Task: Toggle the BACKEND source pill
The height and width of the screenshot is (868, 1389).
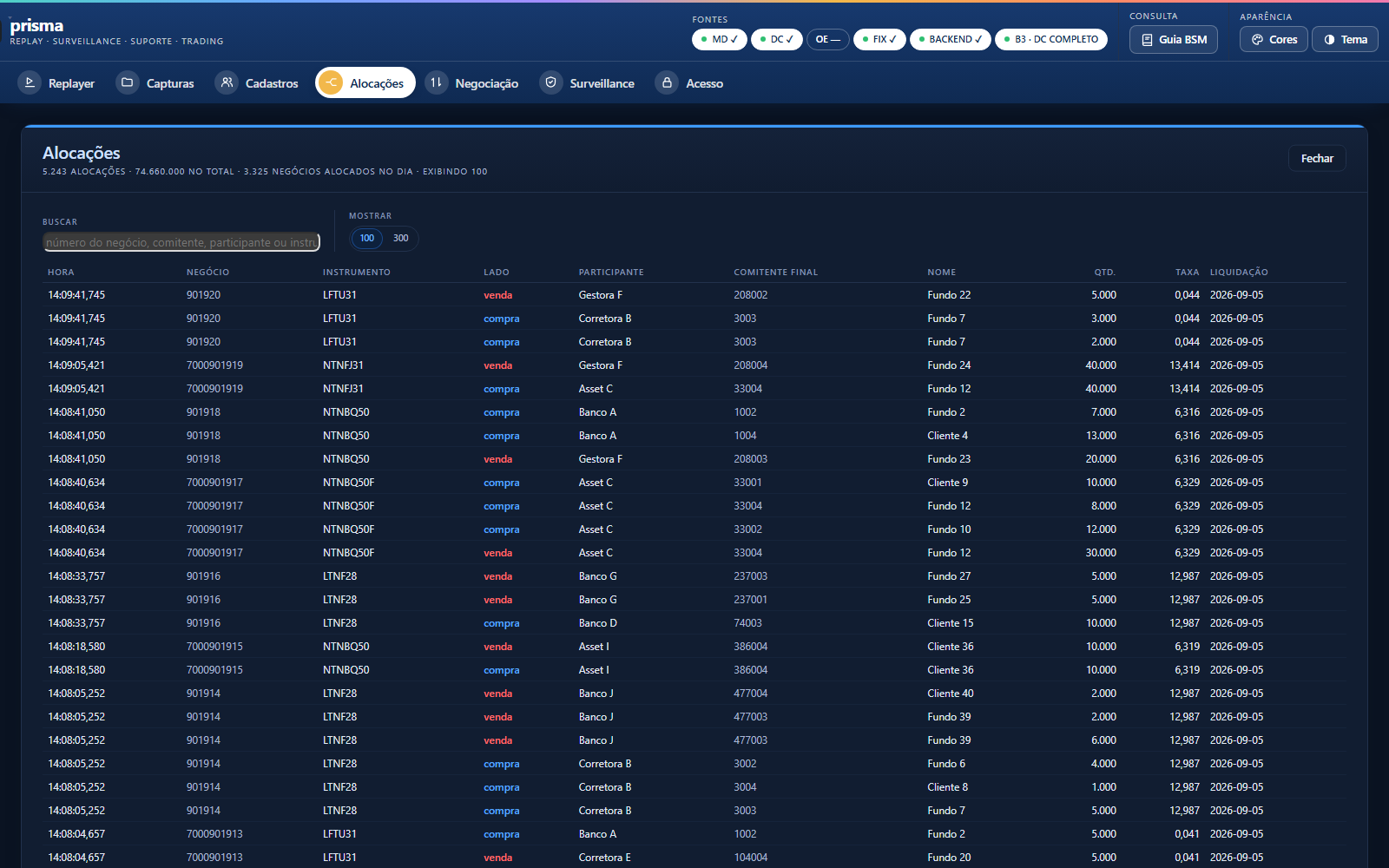Action: (x=951, y=39)
